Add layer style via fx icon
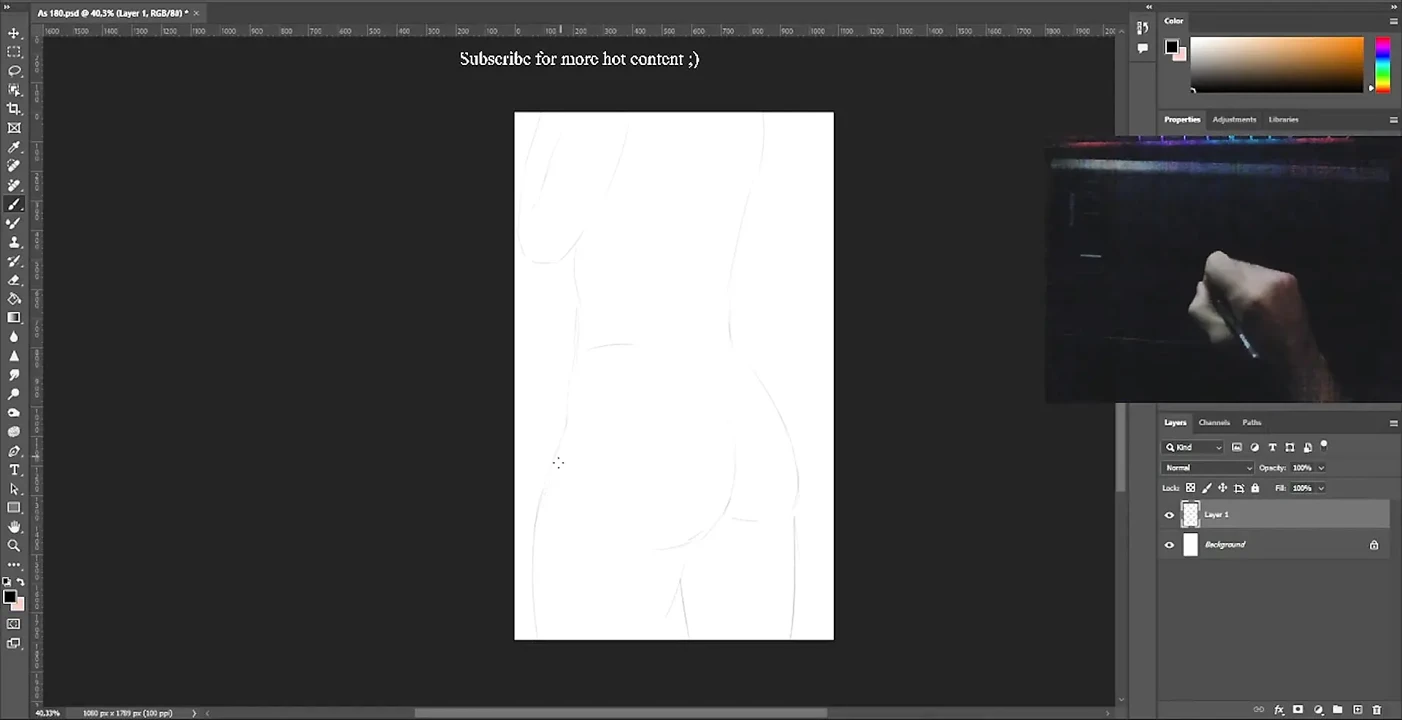1402x720 pixels. click(1279, 710)
